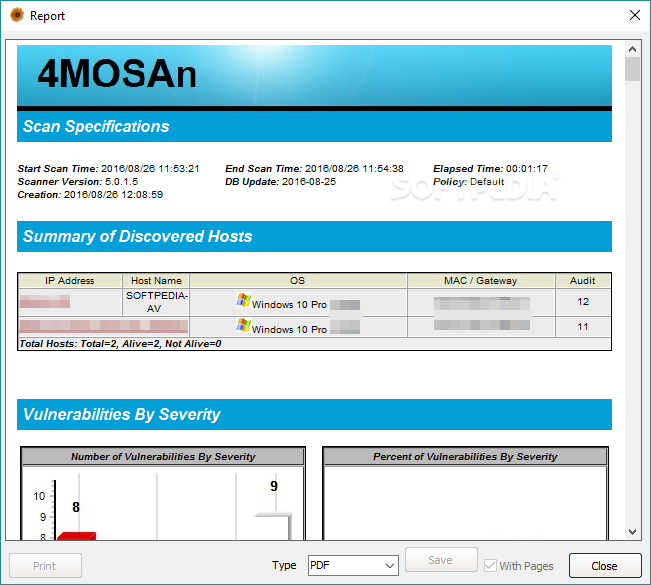Viewport: 651px width, 585px height.
Task: Click the Start Scan Time value
Action: click(x=150, y=169)
